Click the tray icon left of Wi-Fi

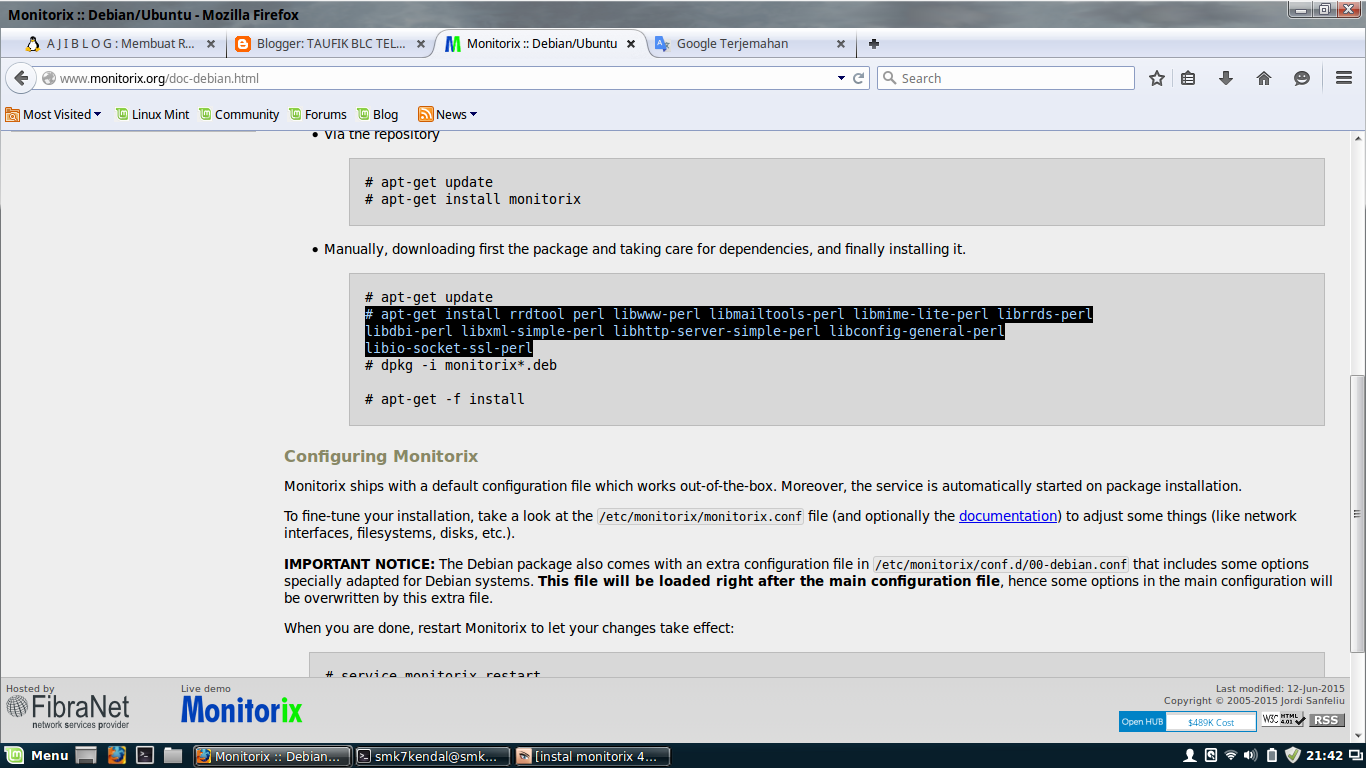[x=1211, y=756]
